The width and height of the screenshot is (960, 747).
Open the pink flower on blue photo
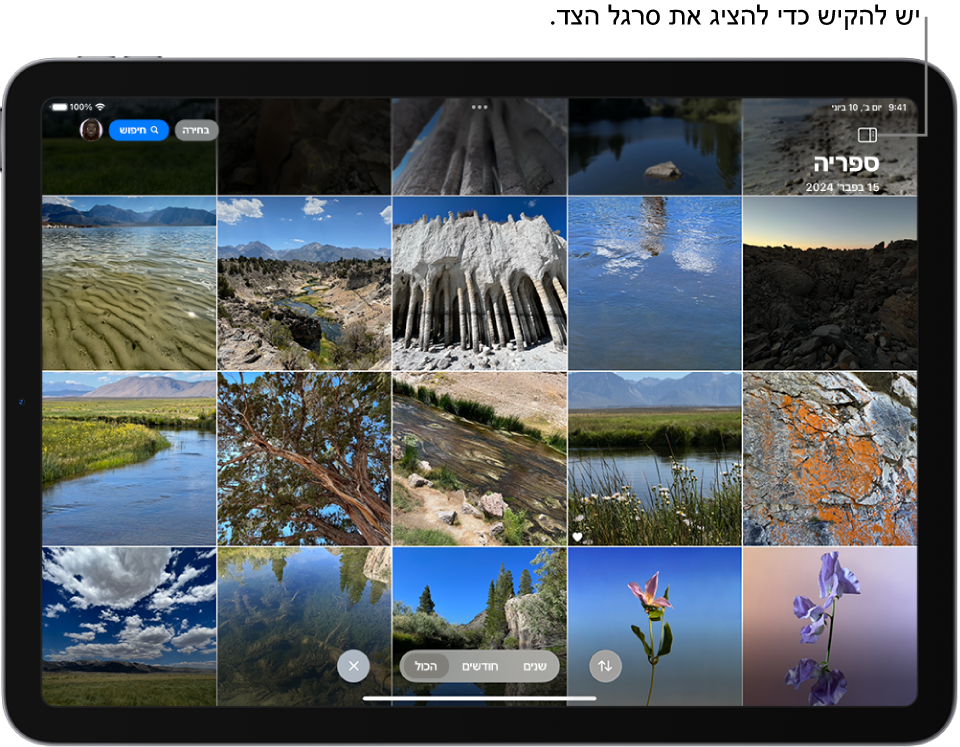coord(654,626)
